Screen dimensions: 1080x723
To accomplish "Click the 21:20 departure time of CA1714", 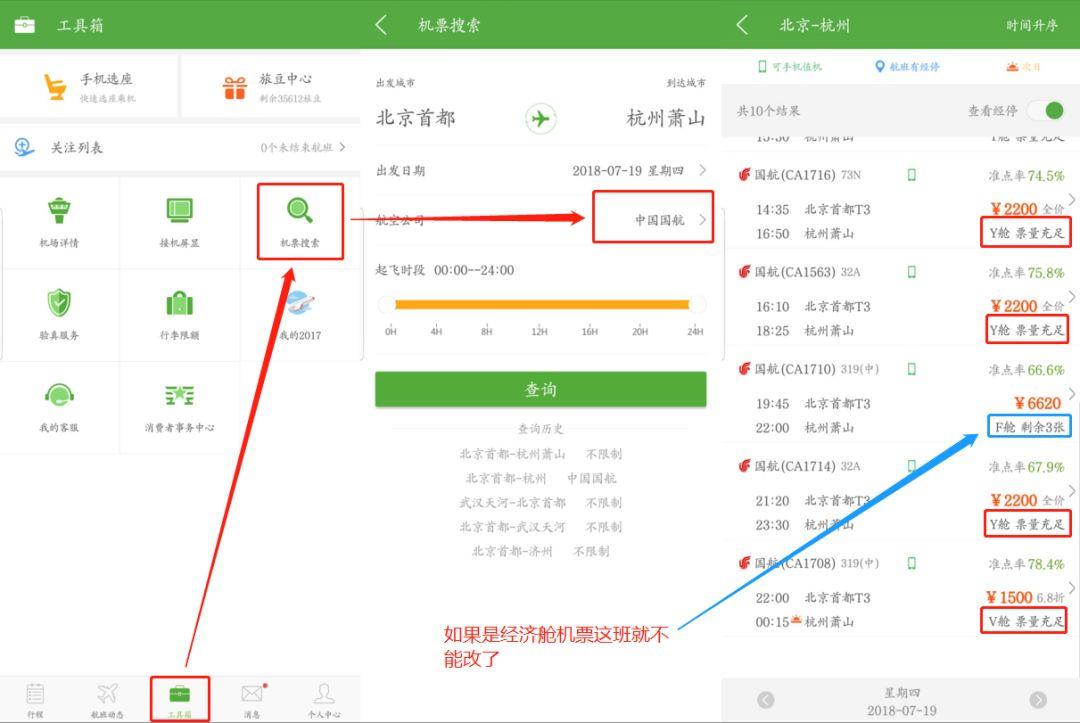I will click(x=772, y=501).
